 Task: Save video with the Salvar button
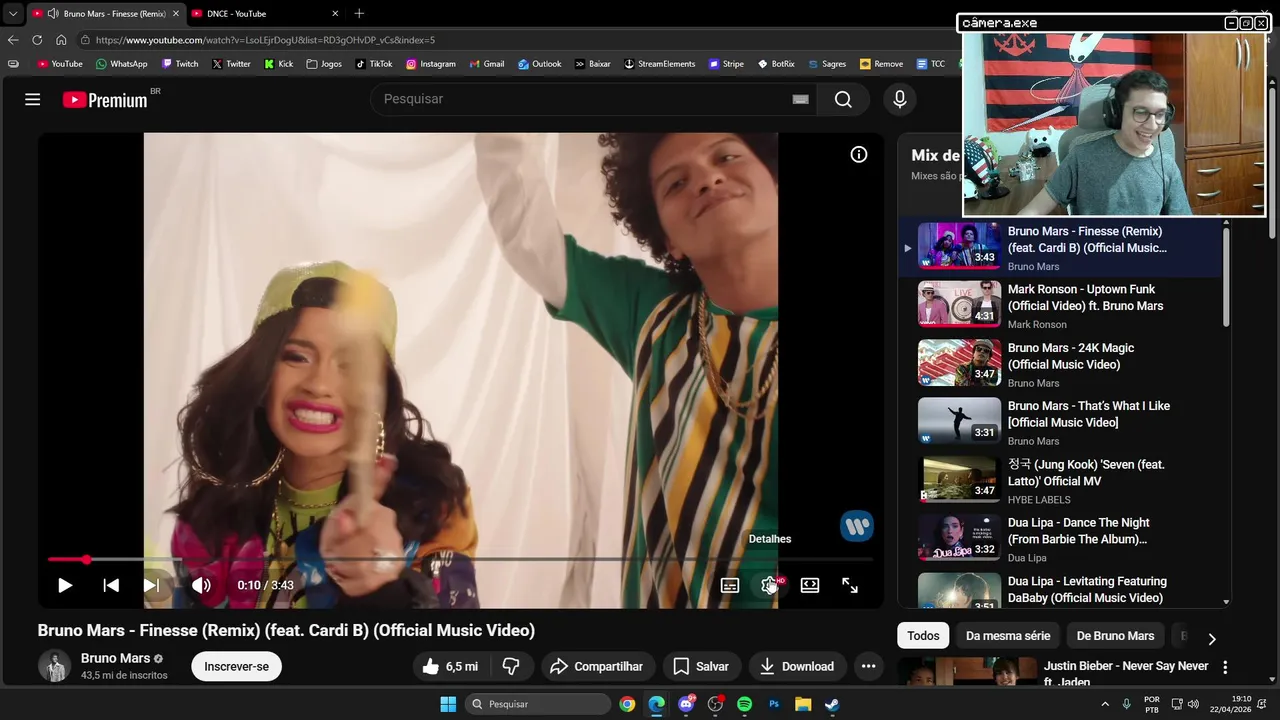[x=701, y=666]
